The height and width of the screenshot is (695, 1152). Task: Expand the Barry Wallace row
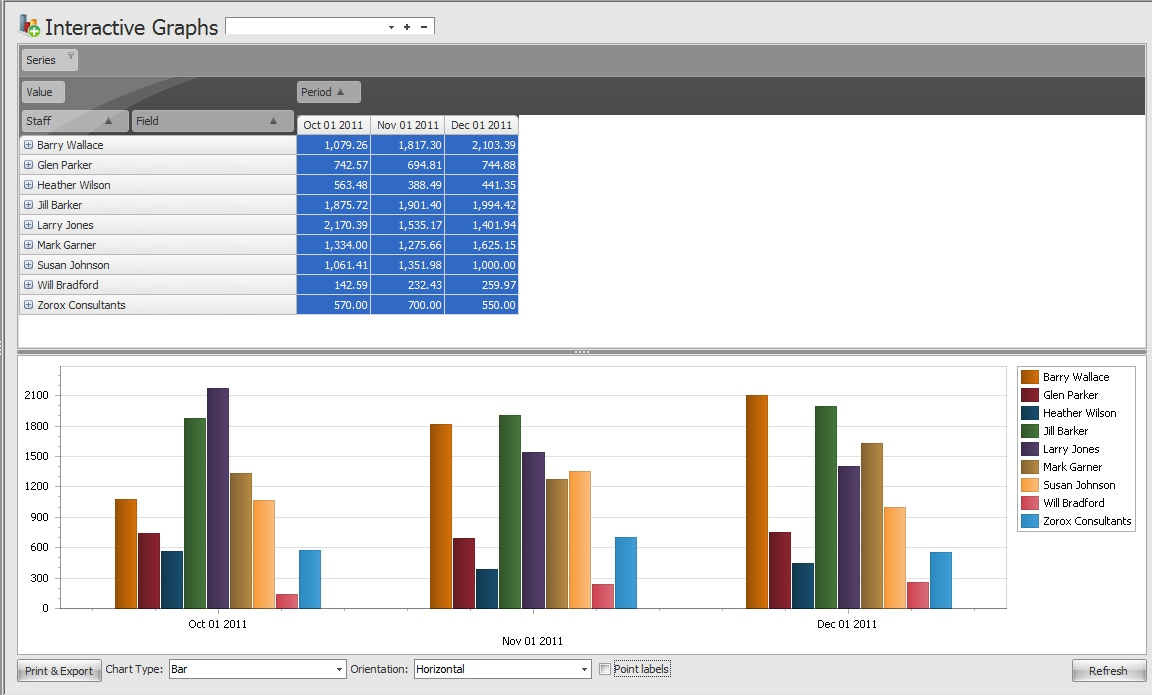28,144
